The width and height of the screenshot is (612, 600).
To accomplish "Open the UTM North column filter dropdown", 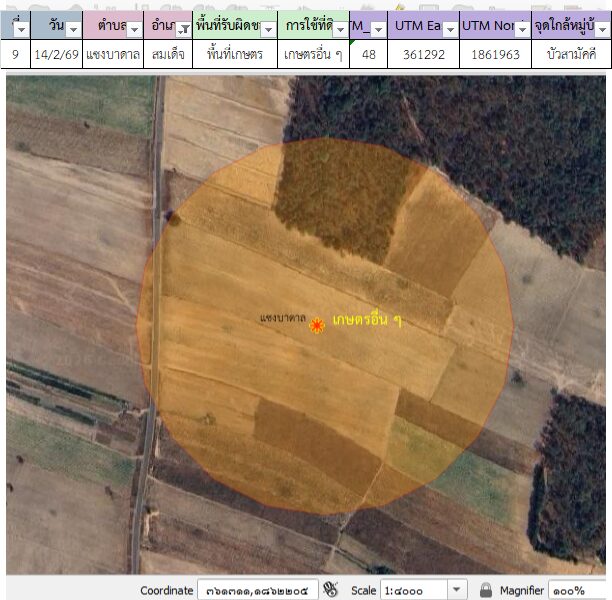I will coord(521,30).
